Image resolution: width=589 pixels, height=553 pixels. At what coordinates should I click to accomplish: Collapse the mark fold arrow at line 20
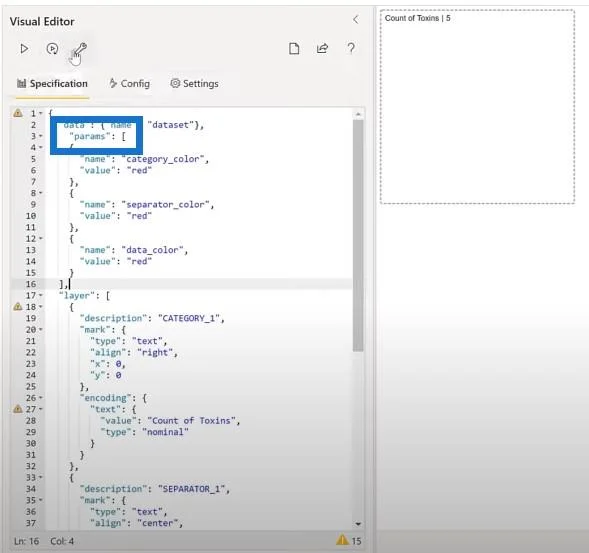41,329
